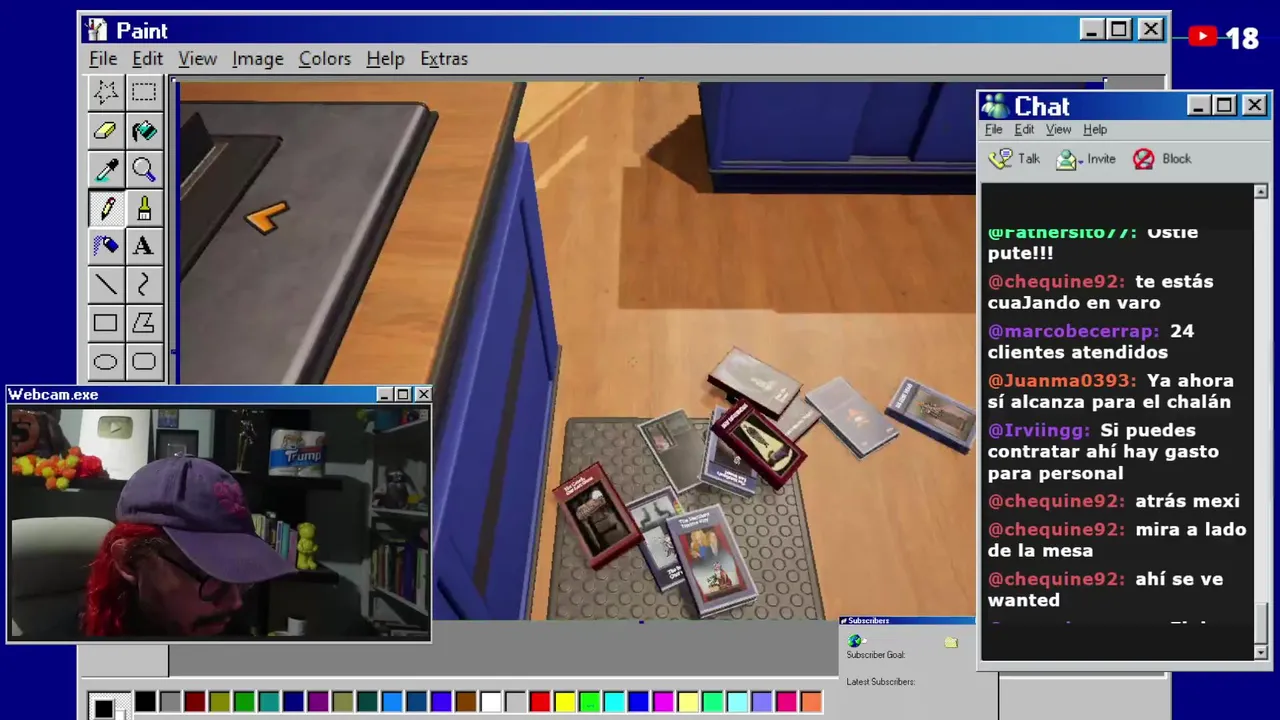Screen dimensions: 1280x720
Task: Select the Curve tool
Action: coord(144,285)
